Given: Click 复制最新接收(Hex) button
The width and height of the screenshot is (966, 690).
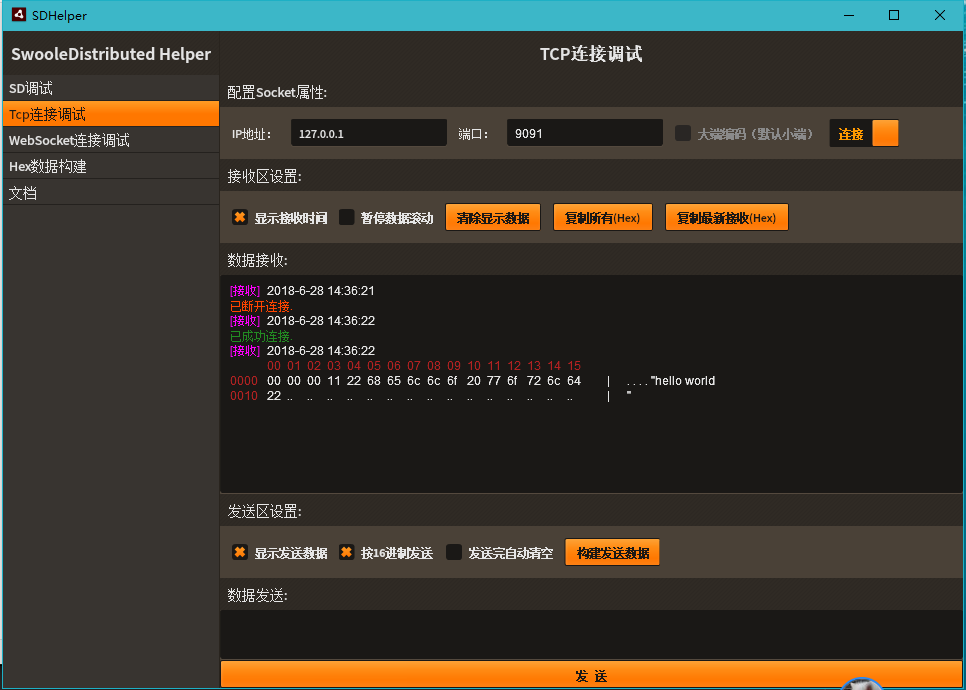Looking at the screenshot, I should tap(726, 217).
